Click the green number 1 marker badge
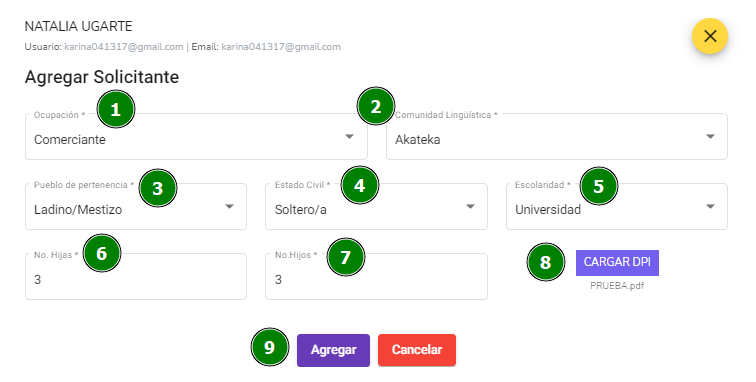This screenshot has width=756, height=382. click(116, 109)
